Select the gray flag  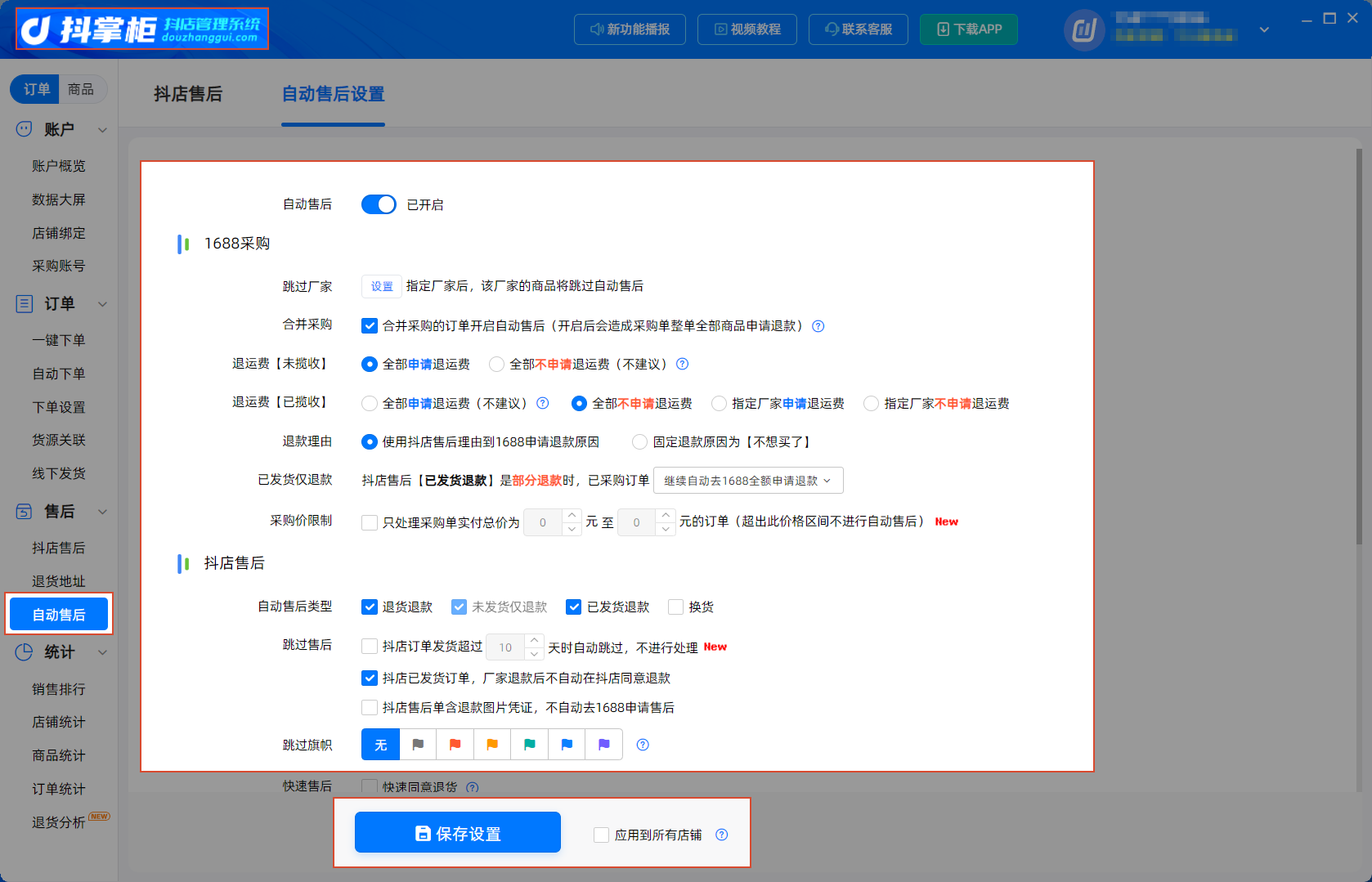[418, 745]
